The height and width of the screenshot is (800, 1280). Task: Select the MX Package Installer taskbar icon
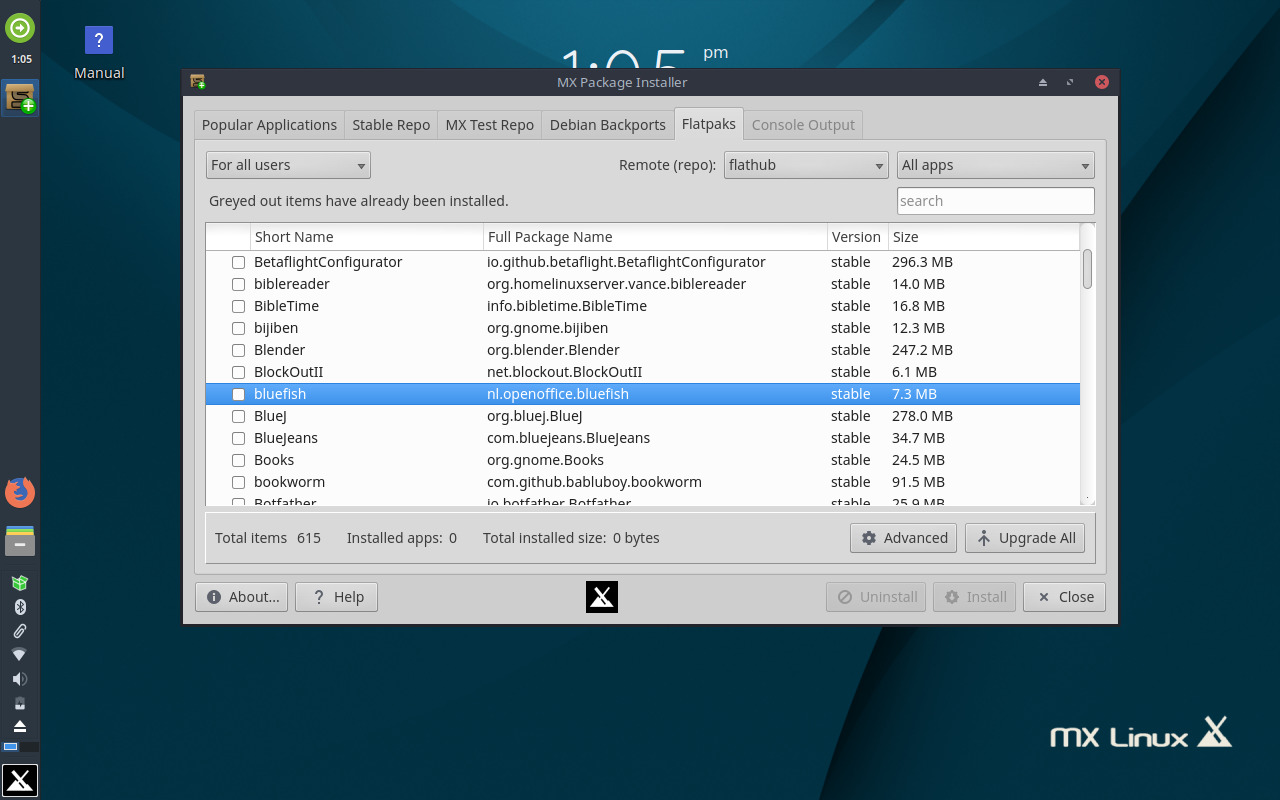pos(20,98)
